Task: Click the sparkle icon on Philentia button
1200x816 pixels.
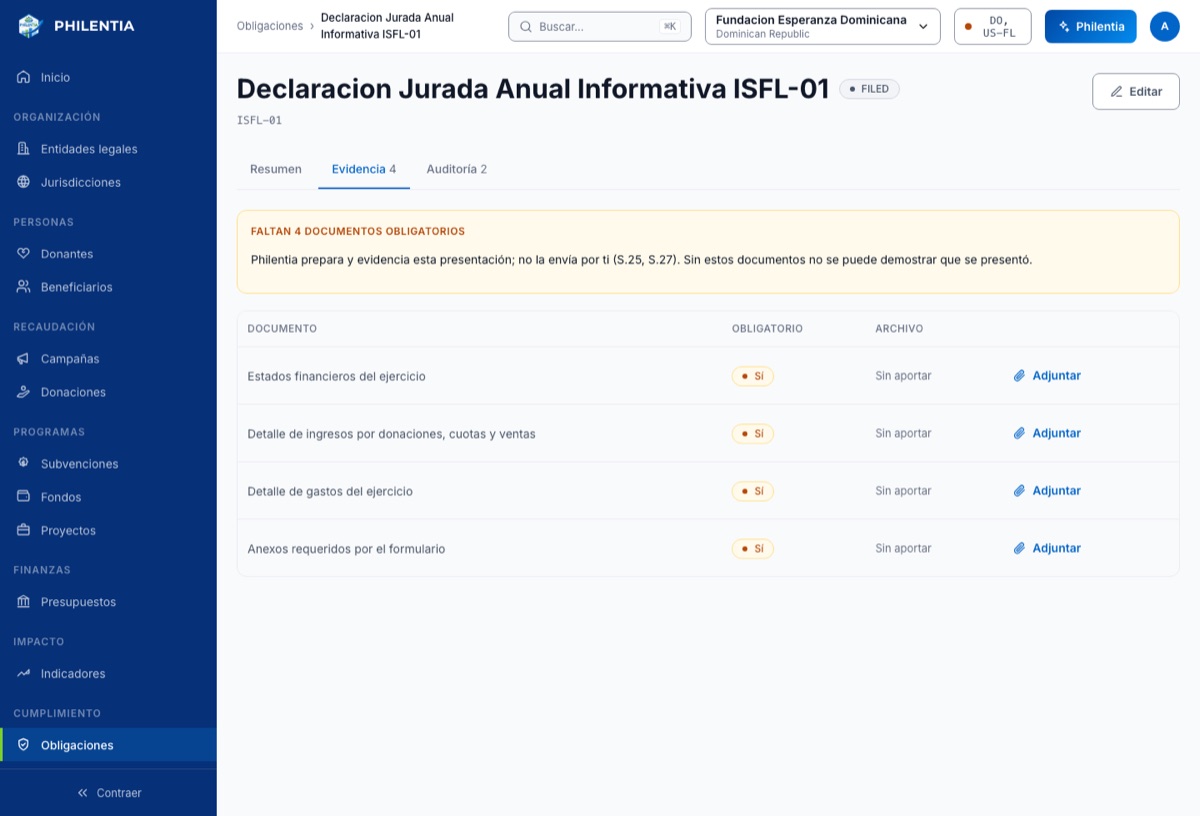Action: tap(1064, 26)
